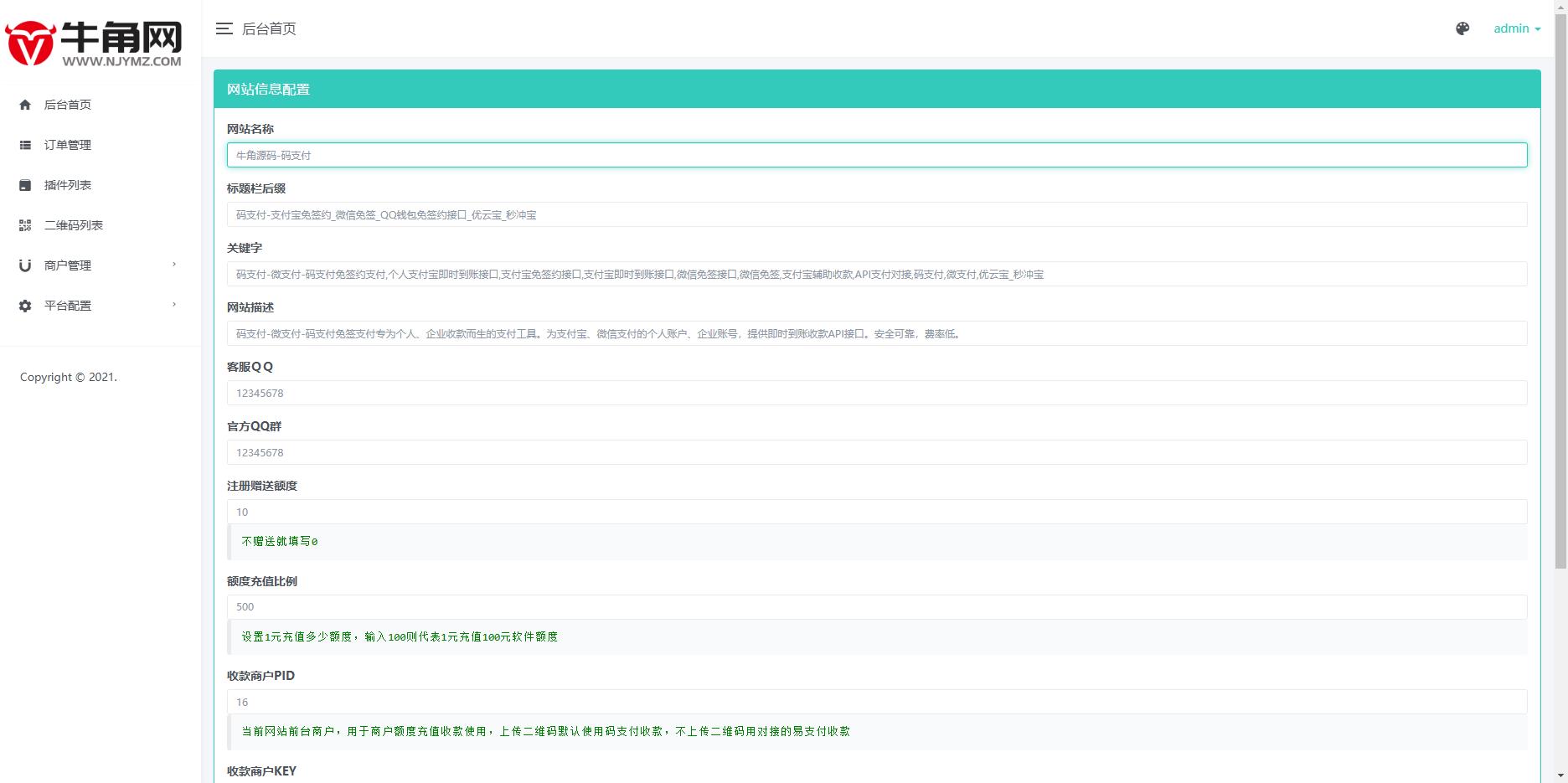The width and height of the screenshot is (1568, 783).
Task: Open the theme palette icon
Action: point(1462,28)
